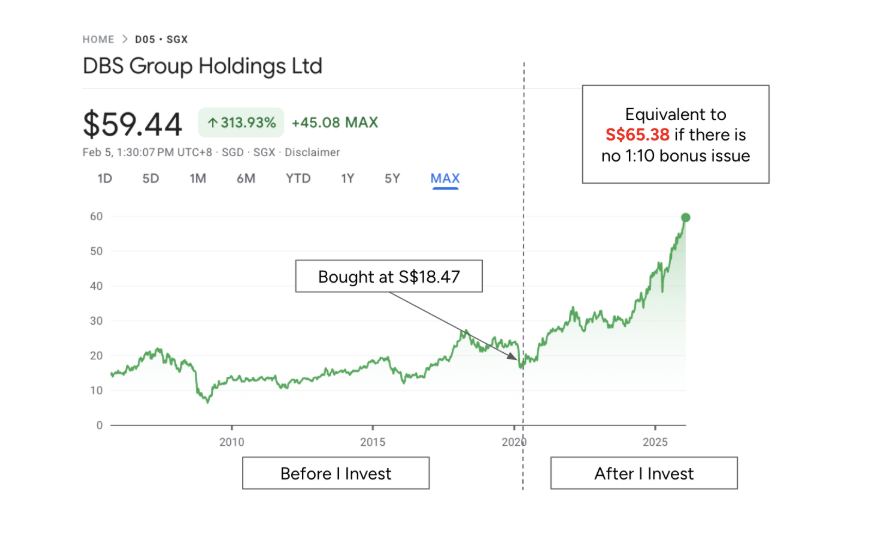
Task: Select the 1D time range tab
Action: point(105,179)
